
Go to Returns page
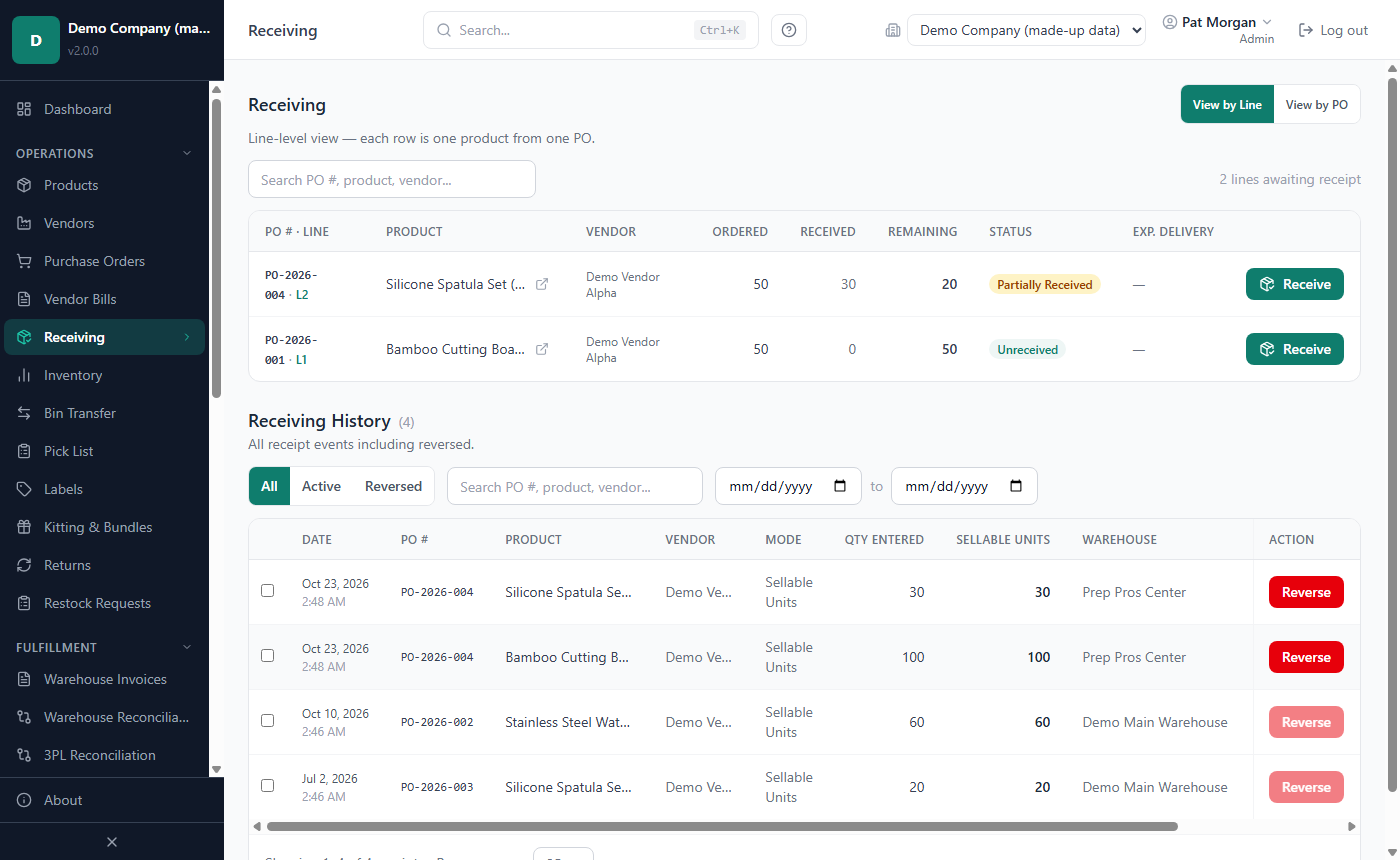pyautogui.click(x=105, y=565)
